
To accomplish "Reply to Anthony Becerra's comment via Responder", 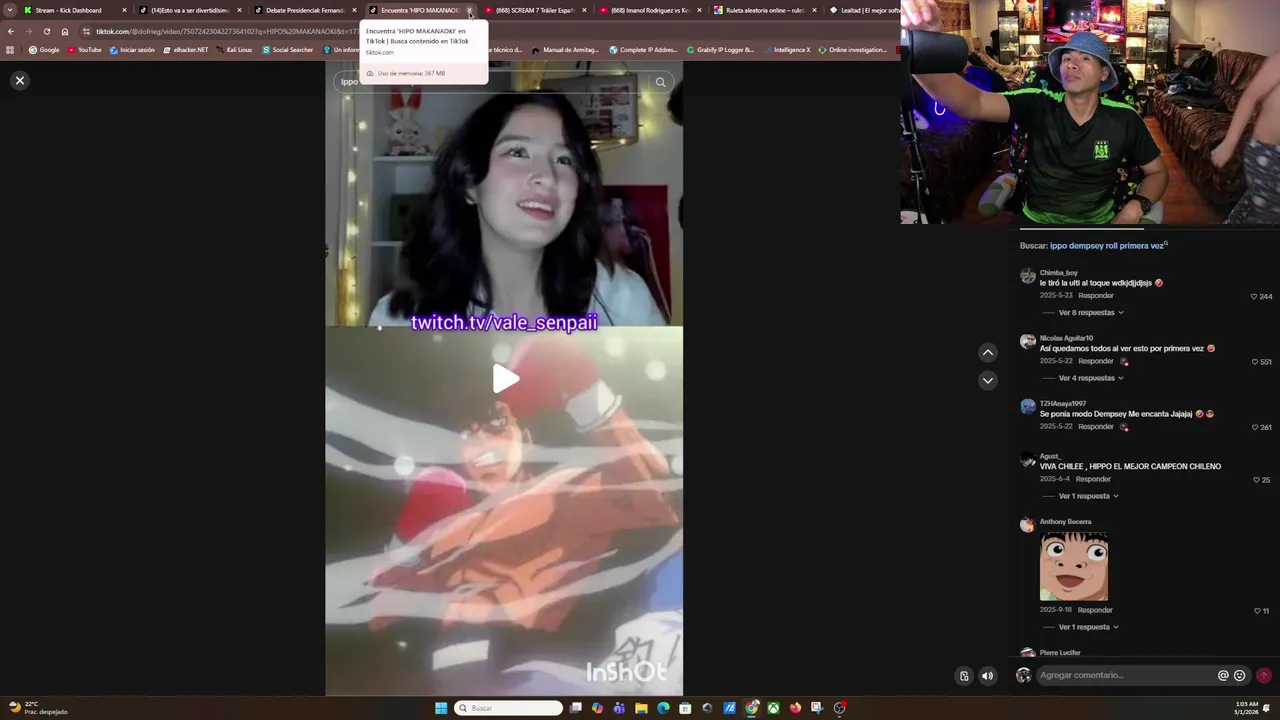I will point(1095,610).
